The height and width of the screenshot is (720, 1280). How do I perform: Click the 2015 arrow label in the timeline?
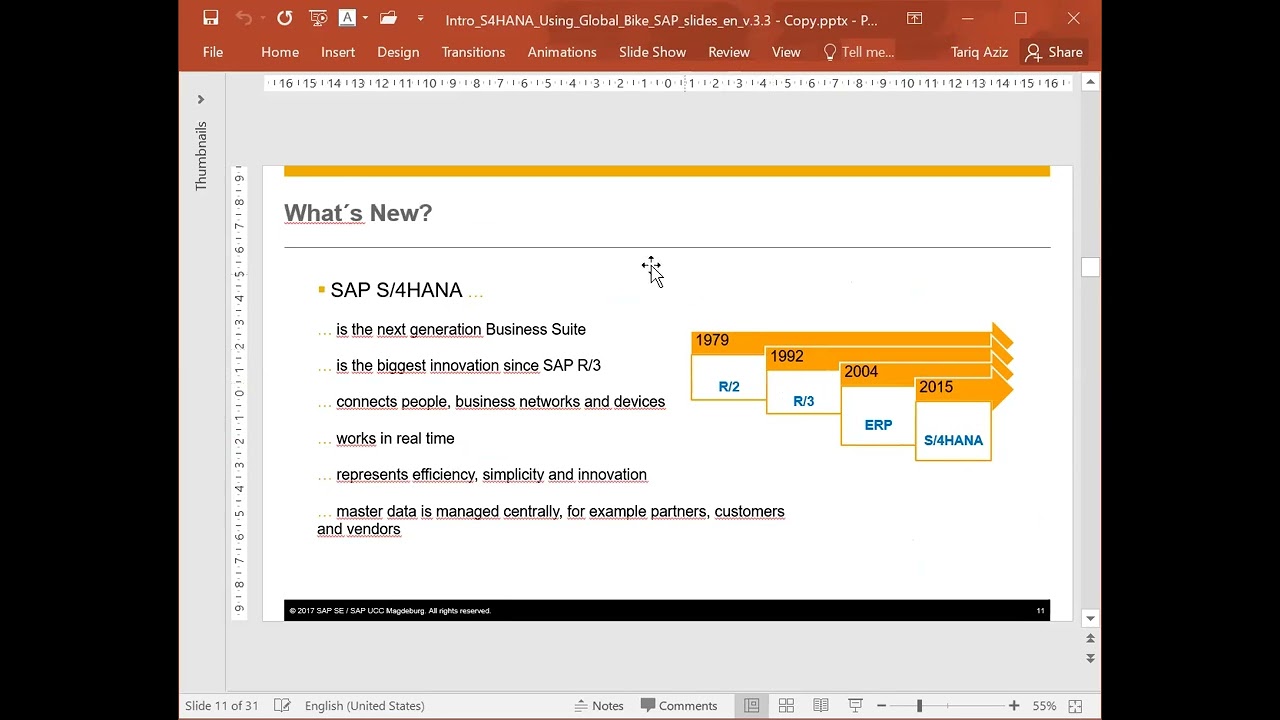click(x=936, y=387)
